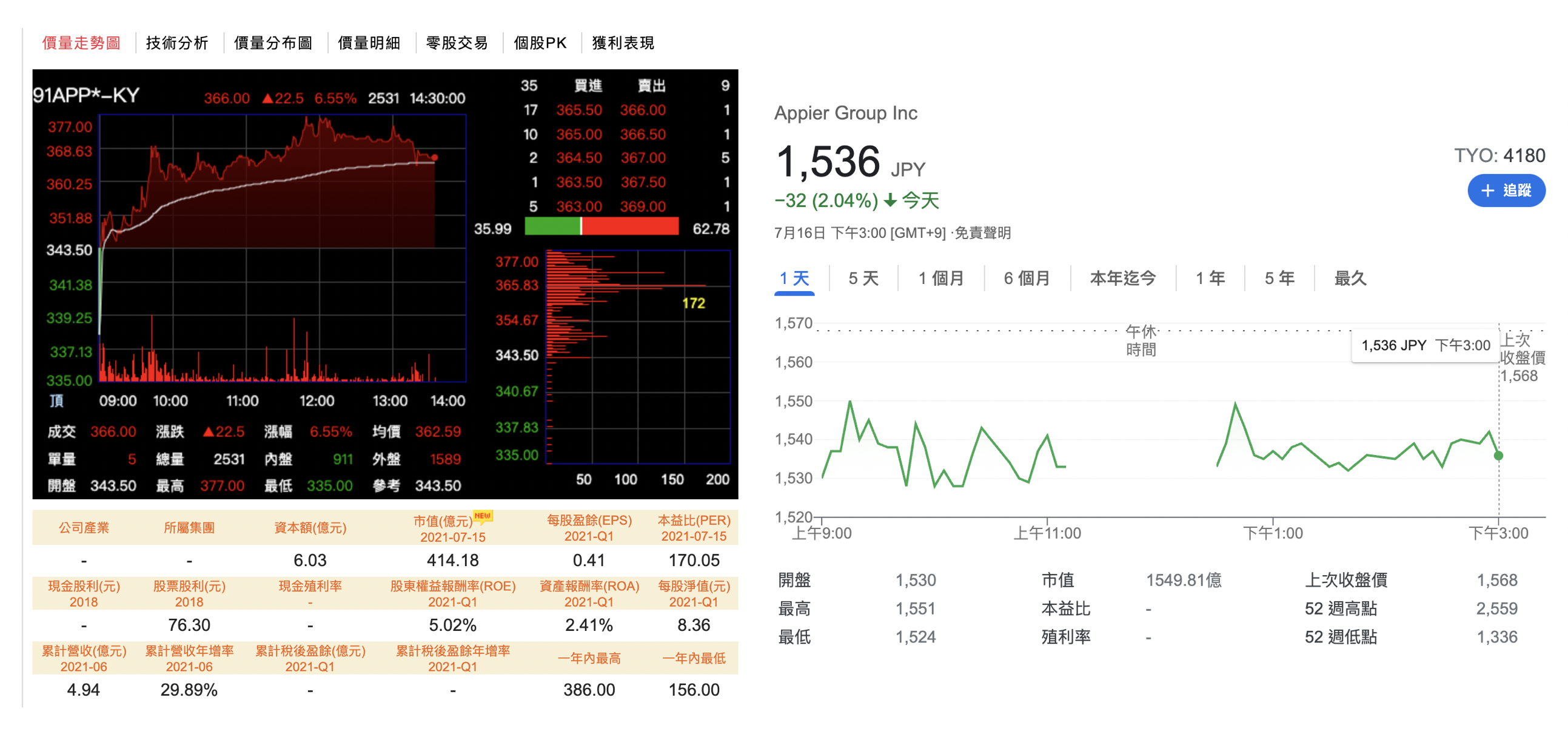
Task: Click the 52 週低點 value 1,336
Action: pos(1497,637)
